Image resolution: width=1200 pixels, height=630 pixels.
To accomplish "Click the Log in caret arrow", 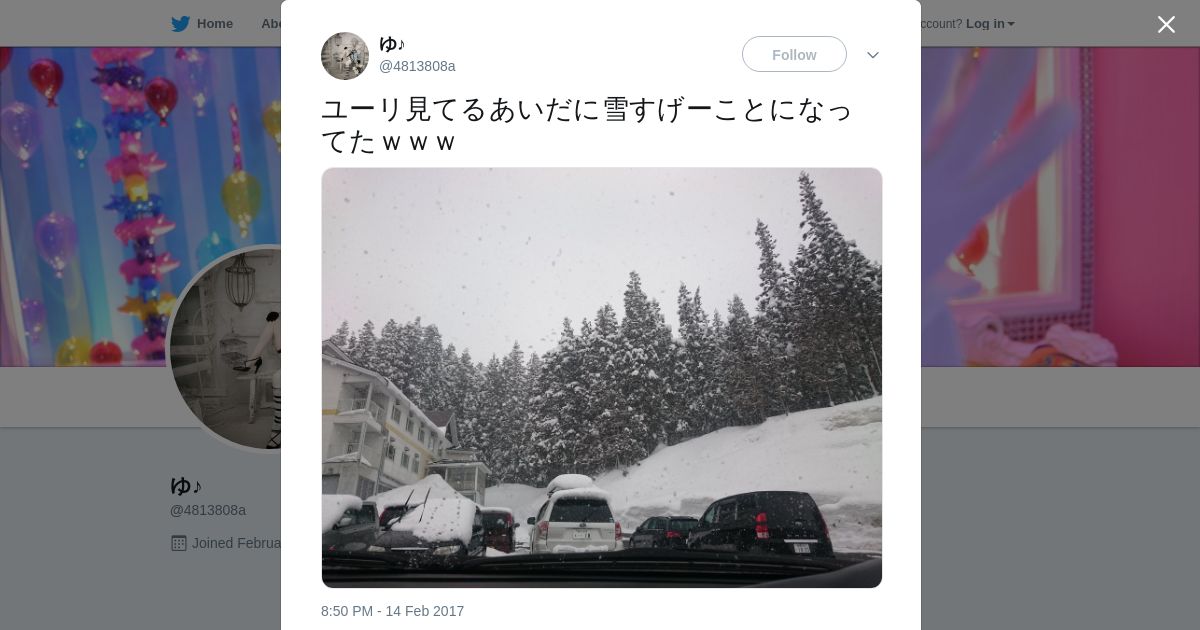I will pos(1011,24).
